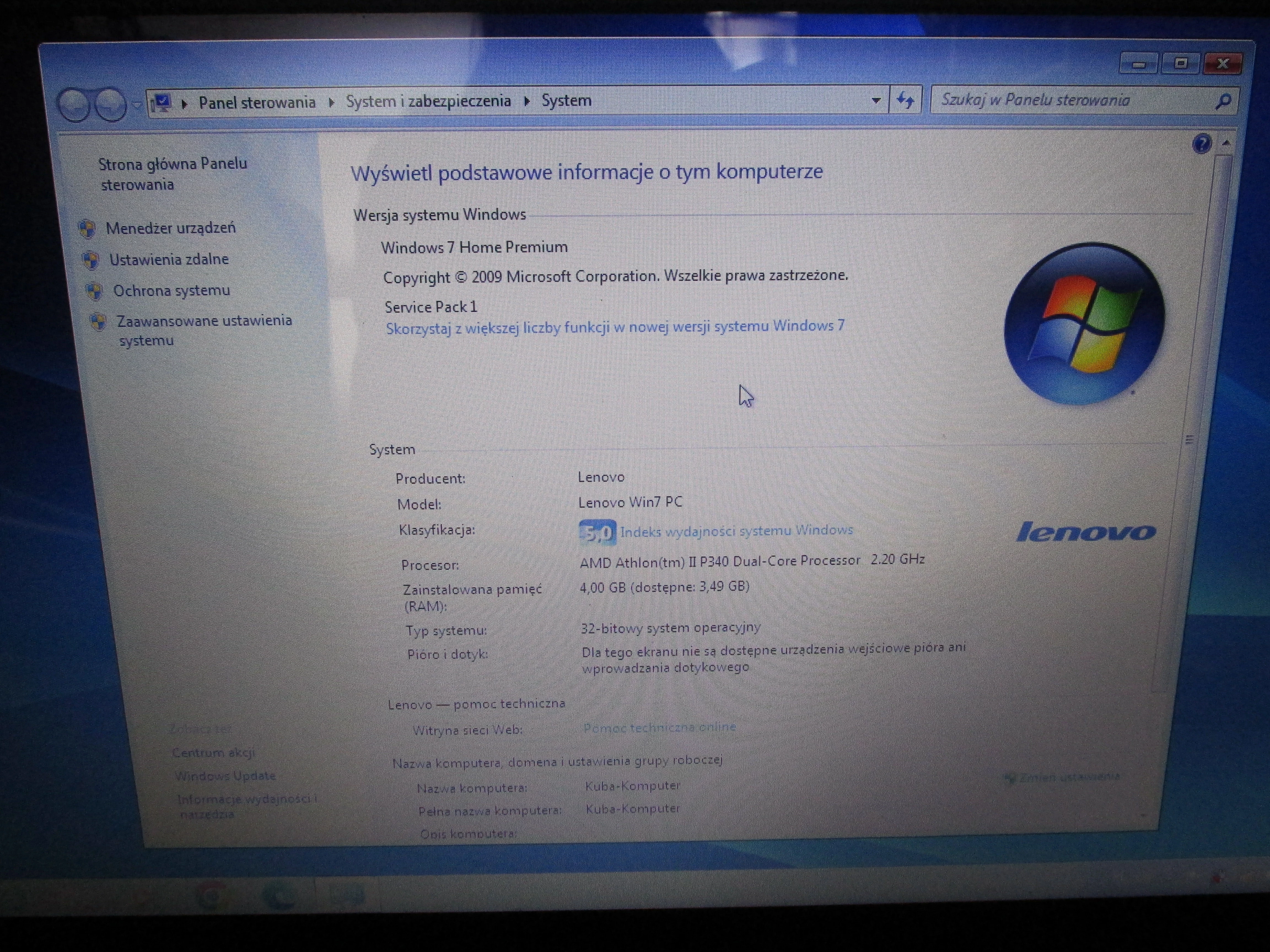Click the refresh button in address bar
Image resolution: width=1270 pixels, height=952 pixels.
coord(905,100)
